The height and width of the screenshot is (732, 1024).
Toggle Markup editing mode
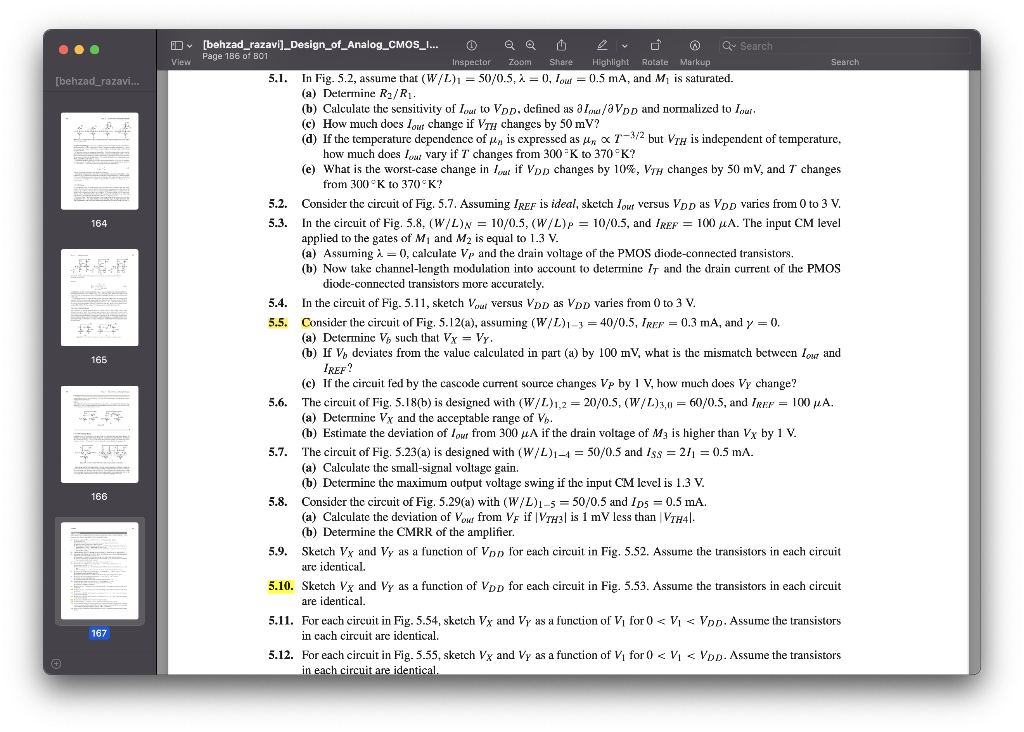tap(694, 45)
